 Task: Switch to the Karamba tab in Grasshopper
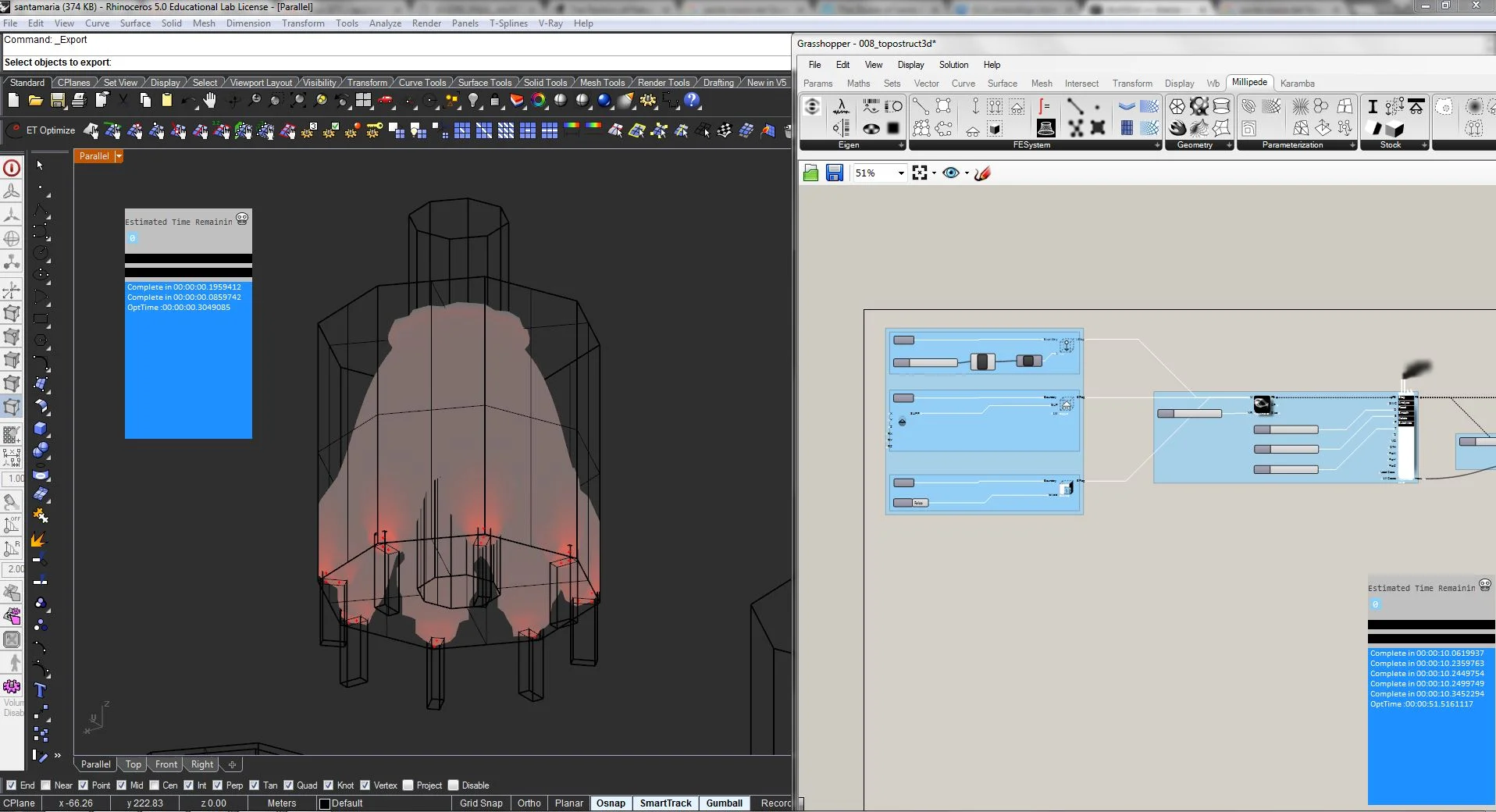pos(1297,84)
